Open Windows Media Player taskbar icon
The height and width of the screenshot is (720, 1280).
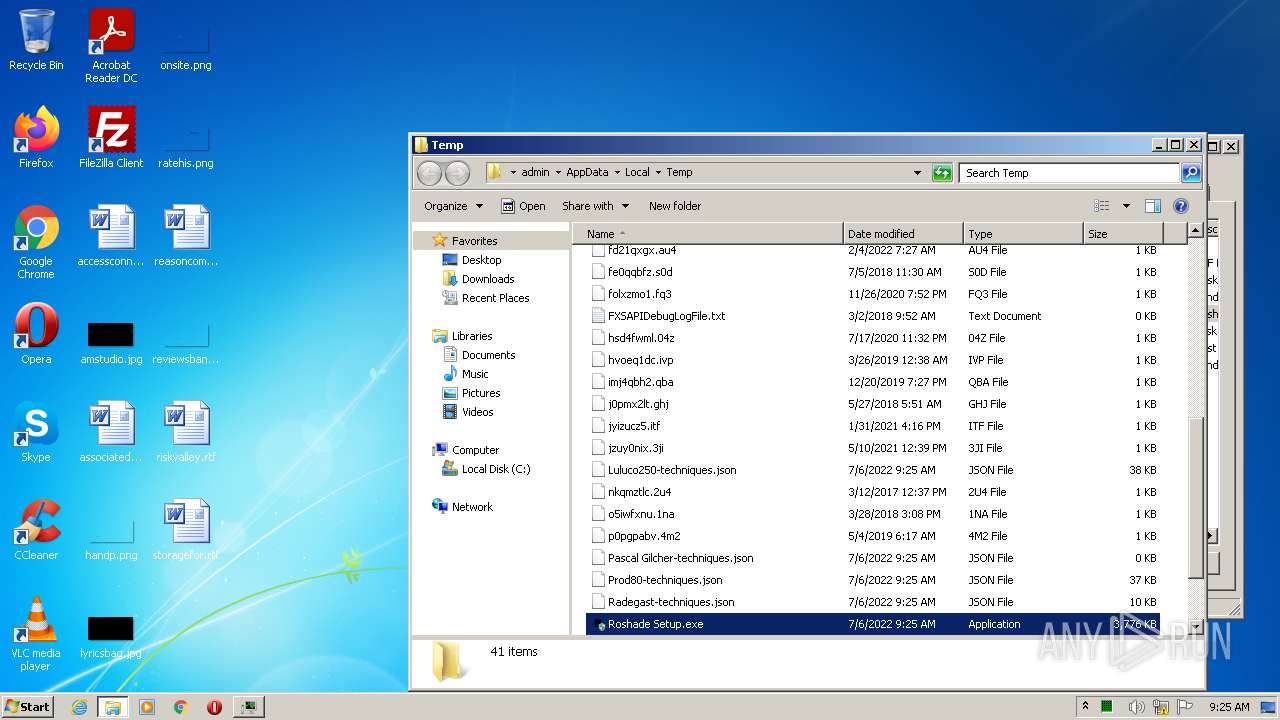click(147, 707)
